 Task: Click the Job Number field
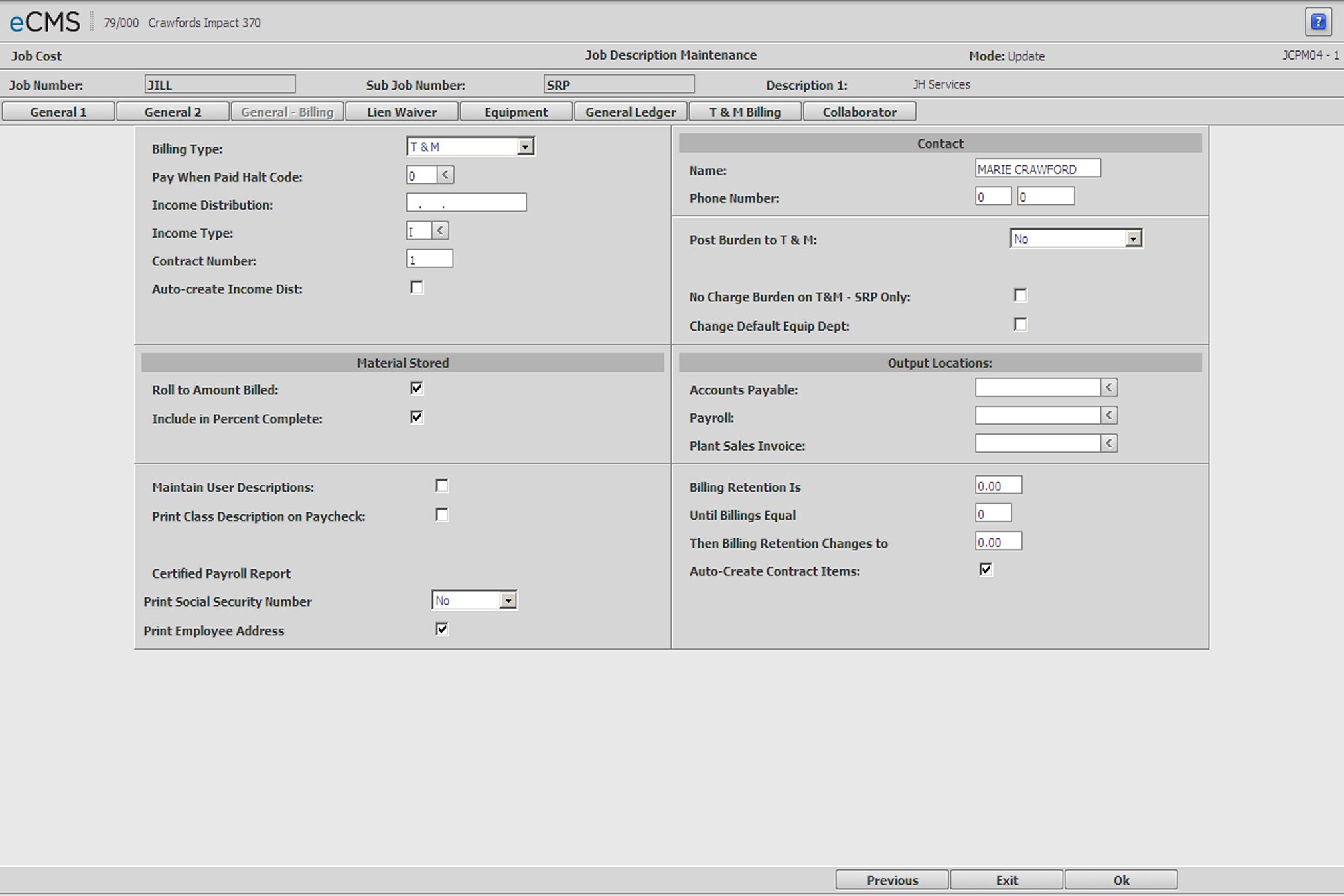[x=220, y=84]
